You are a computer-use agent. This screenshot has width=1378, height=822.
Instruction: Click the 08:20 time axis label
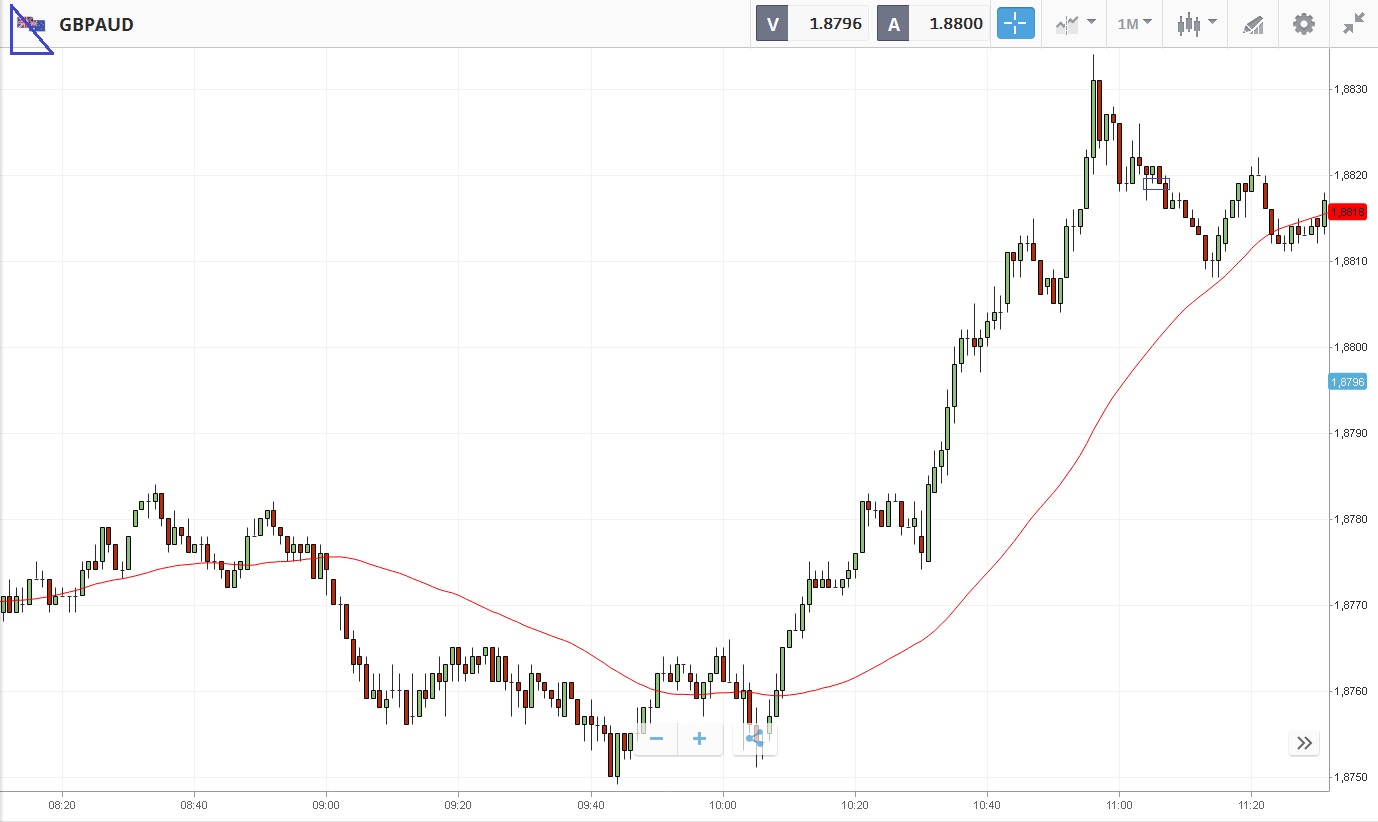tap(62, 805)
